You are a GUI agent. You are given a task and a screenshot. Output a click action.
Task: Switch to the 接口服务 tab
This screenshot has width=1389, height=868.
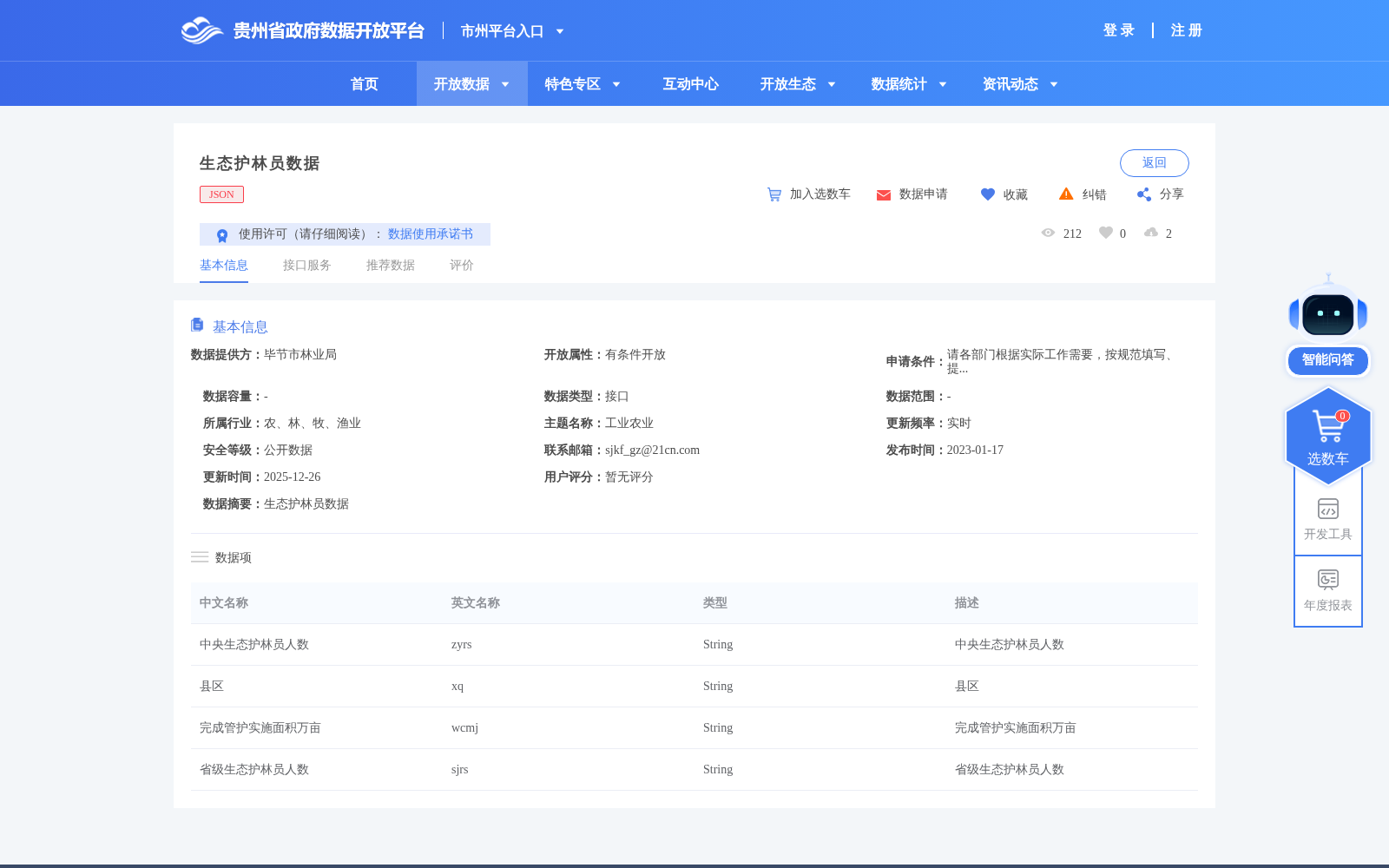[x=307, y=266]
